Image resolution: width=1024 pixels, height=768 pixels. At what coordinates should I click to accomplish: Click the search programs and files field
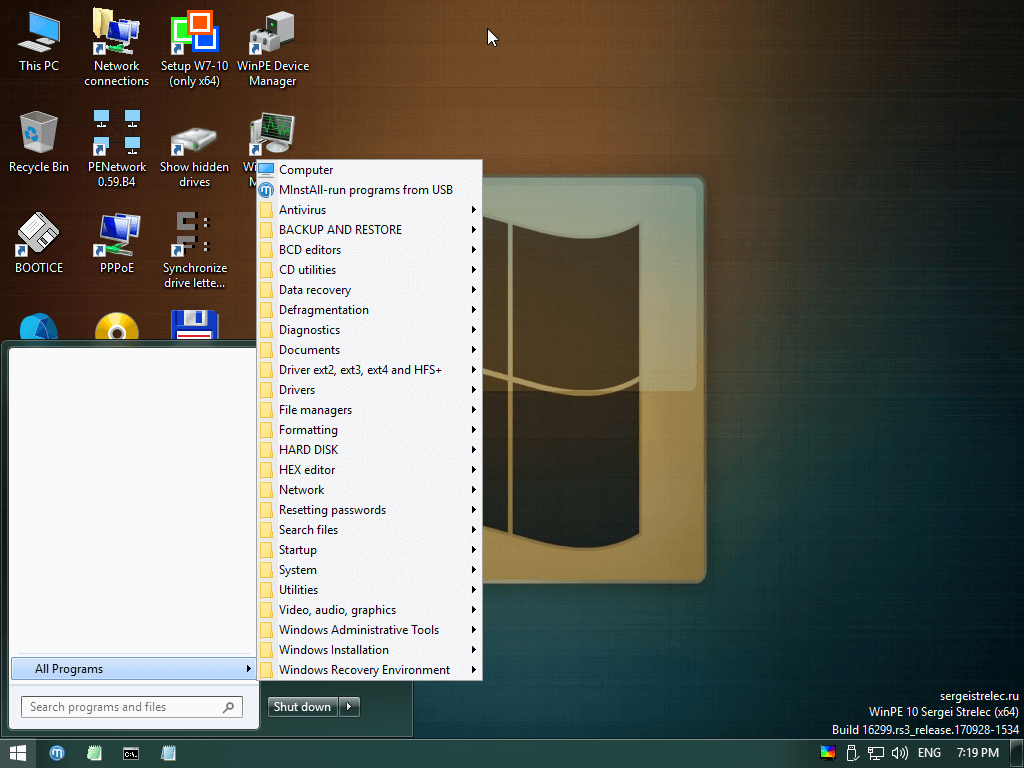[130, 706]
